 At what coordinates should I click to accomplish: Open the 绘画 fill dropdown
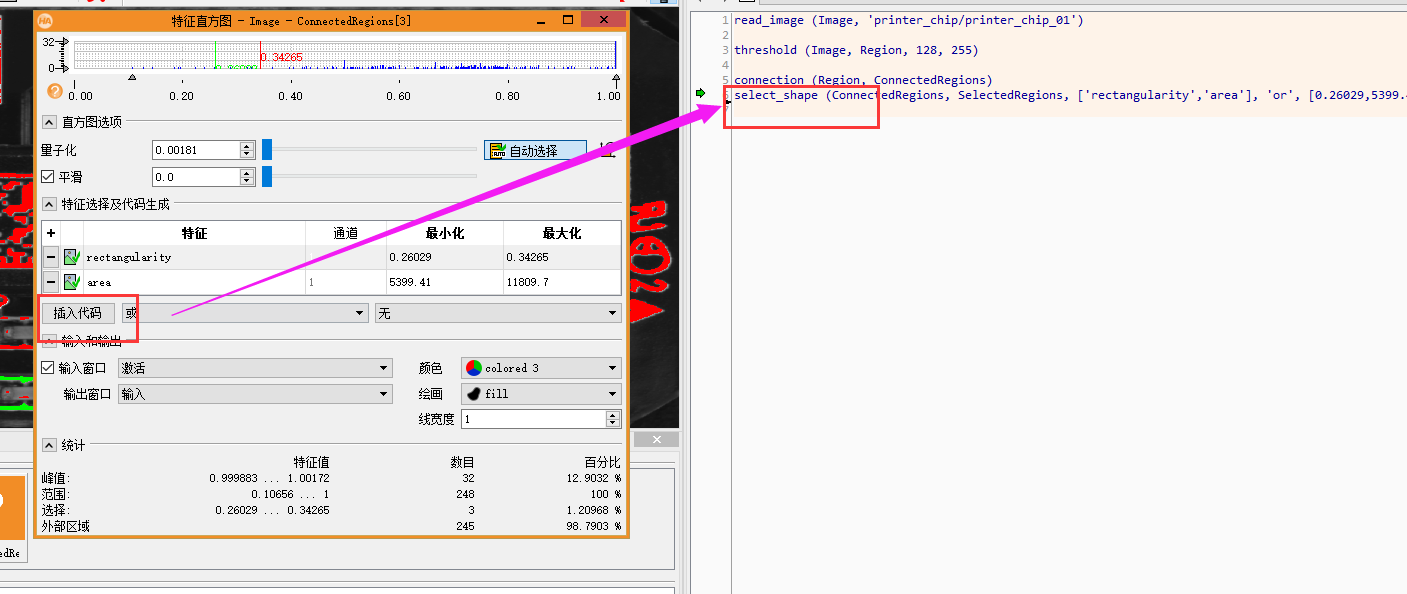click(539, 393)
